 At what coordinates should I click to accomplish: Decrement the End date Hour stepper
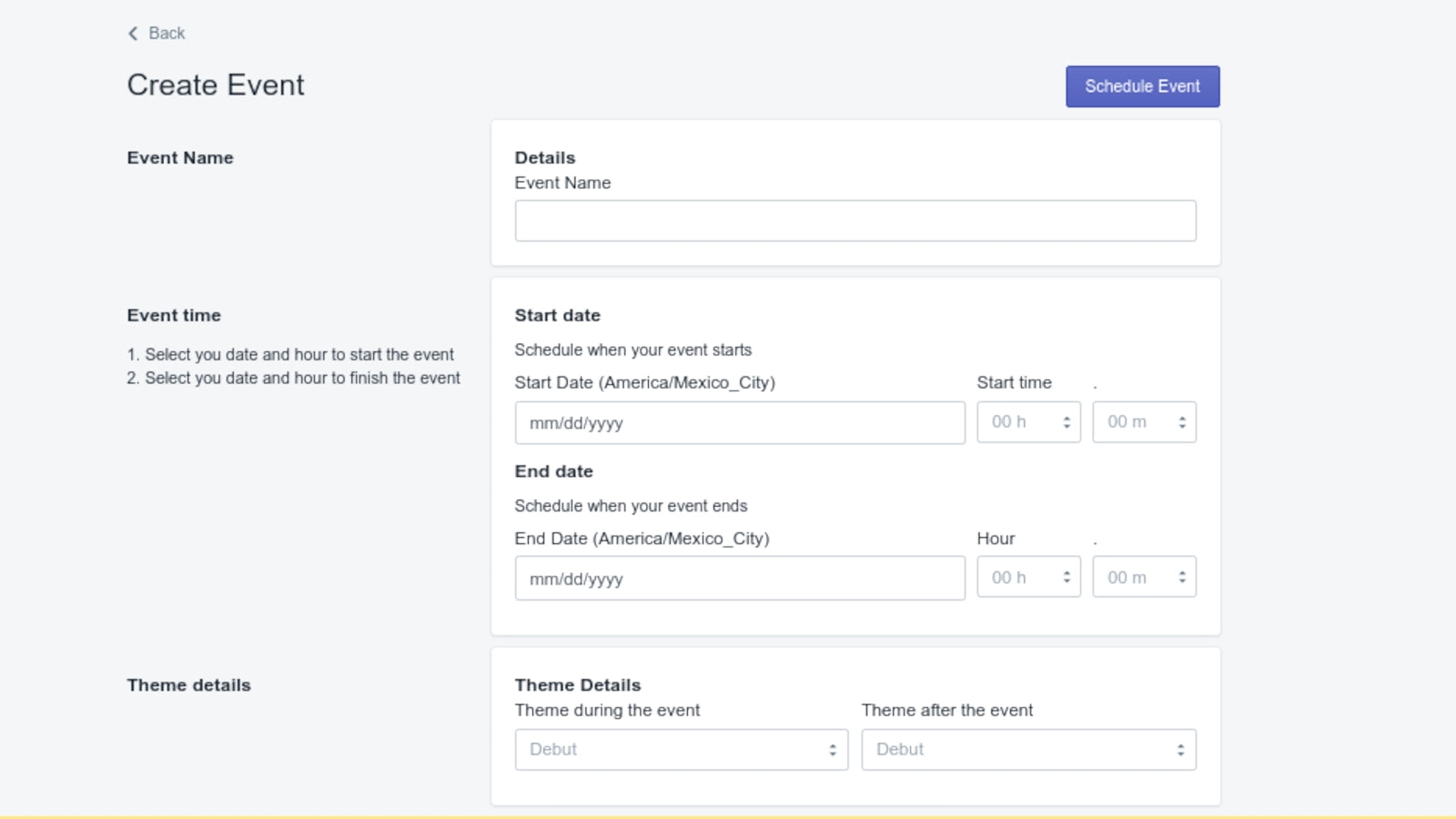point(1067,581)
